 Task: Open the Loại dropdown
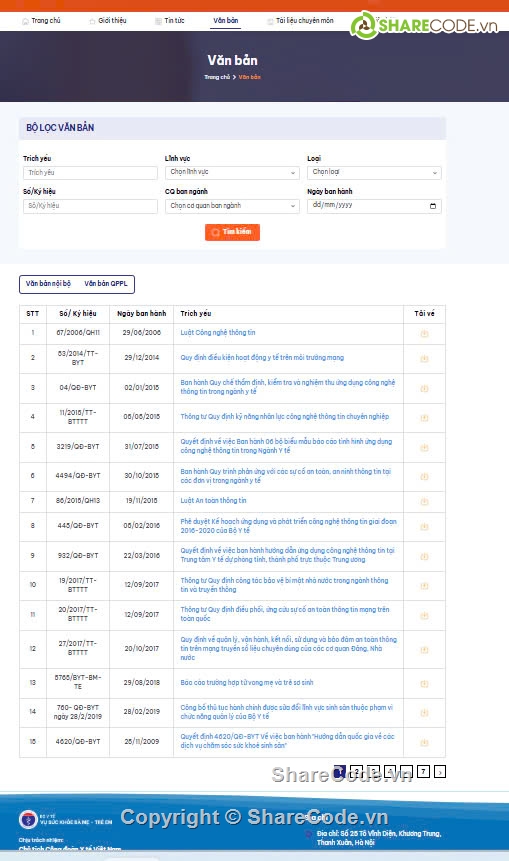coord(374,172)
